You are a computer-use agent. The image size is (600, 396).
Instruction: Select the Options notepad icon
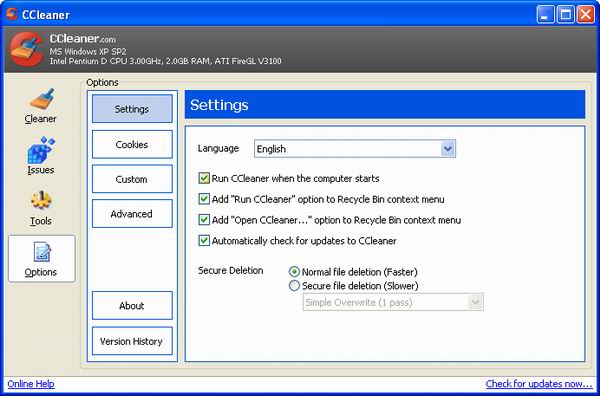(x=42, y=252)
